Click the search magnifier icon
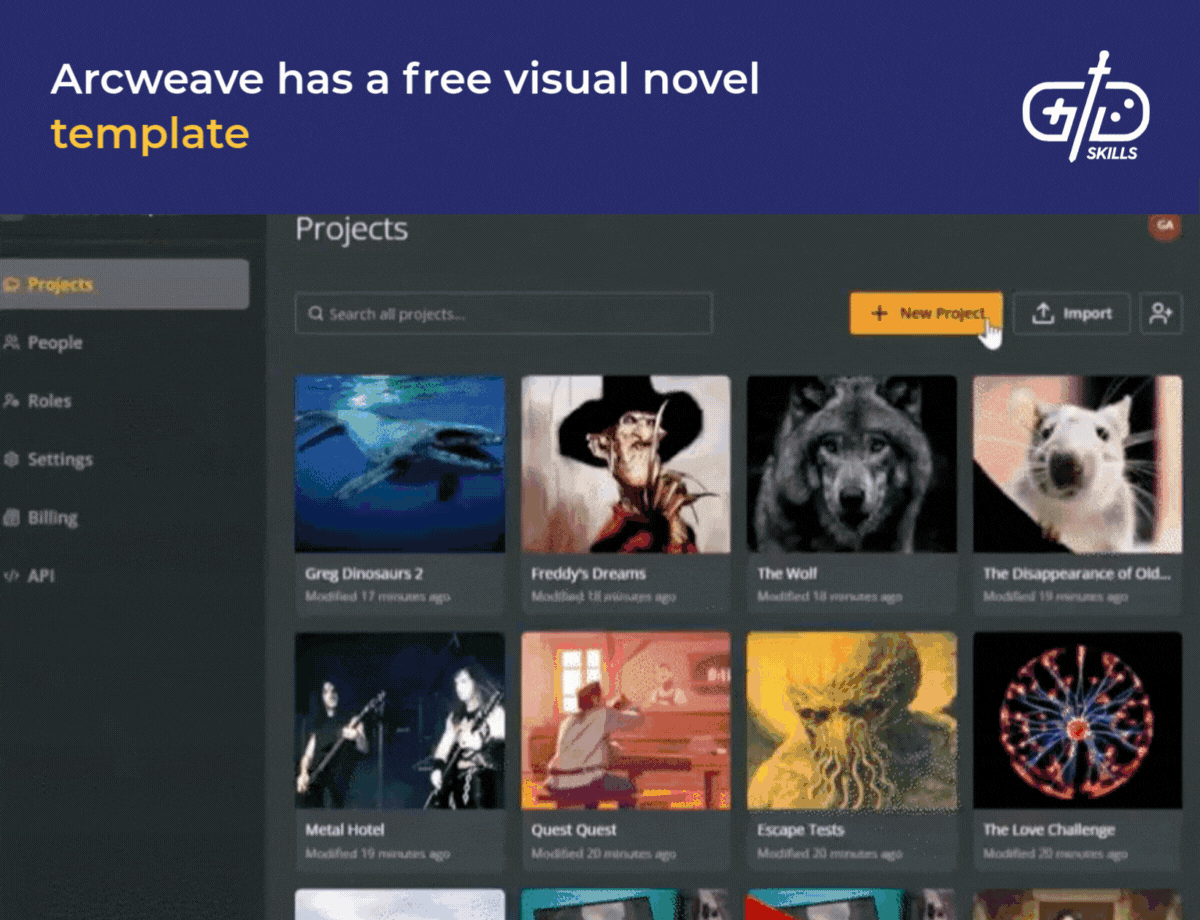This screenshot has width=1200, height=920. [x=314, y=314]
